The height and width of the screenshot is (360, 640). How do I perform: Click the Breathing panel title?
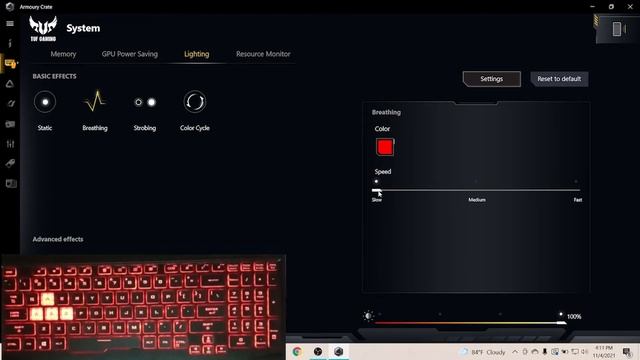tap(386, 112)
